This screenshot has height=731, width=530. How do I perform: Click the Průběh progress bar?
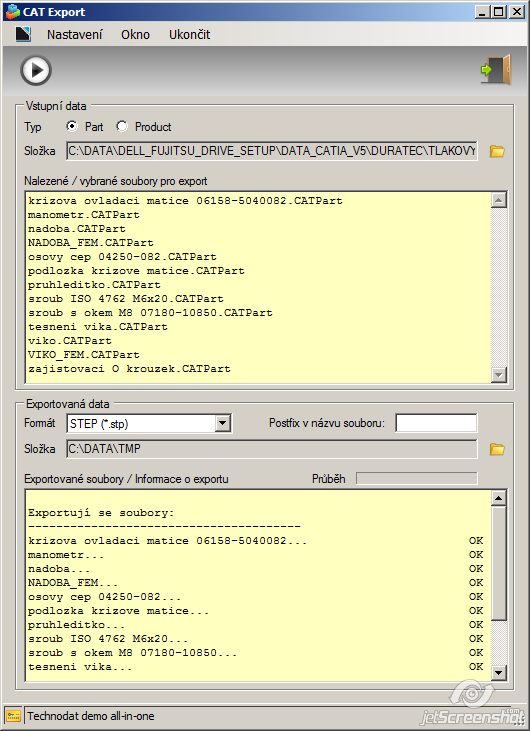click(417, 478)
